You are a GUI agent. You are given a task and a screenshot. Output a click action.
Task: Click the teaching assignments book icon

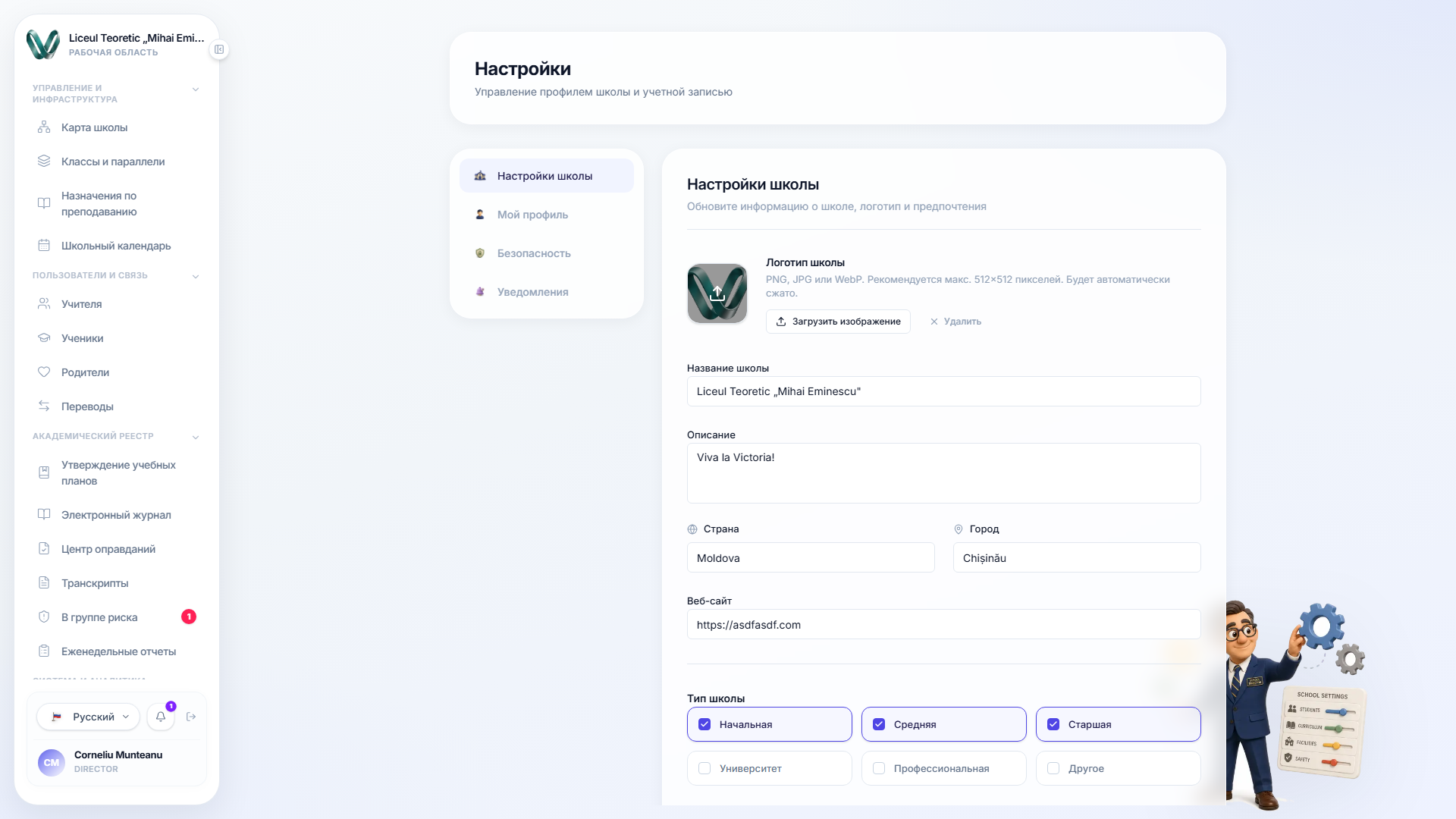[x=44, y=203]
